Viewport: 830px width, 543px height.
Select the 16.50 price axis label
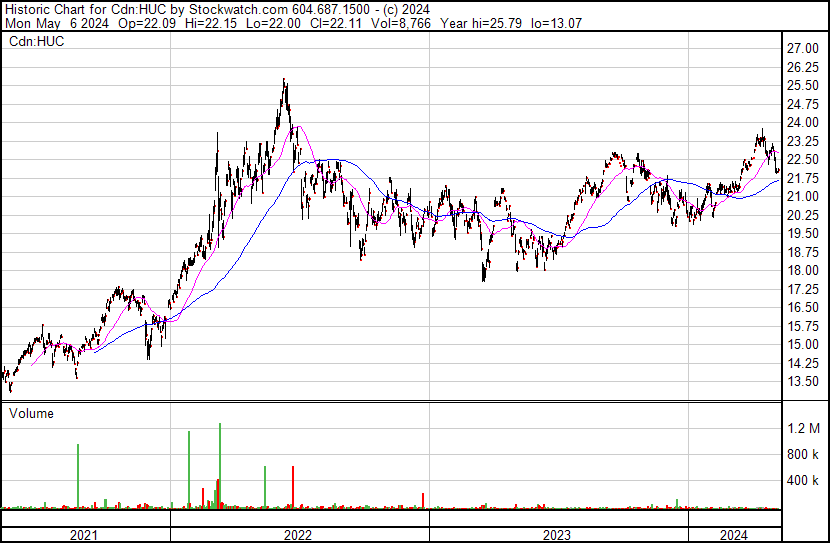(x=802, y=307)
